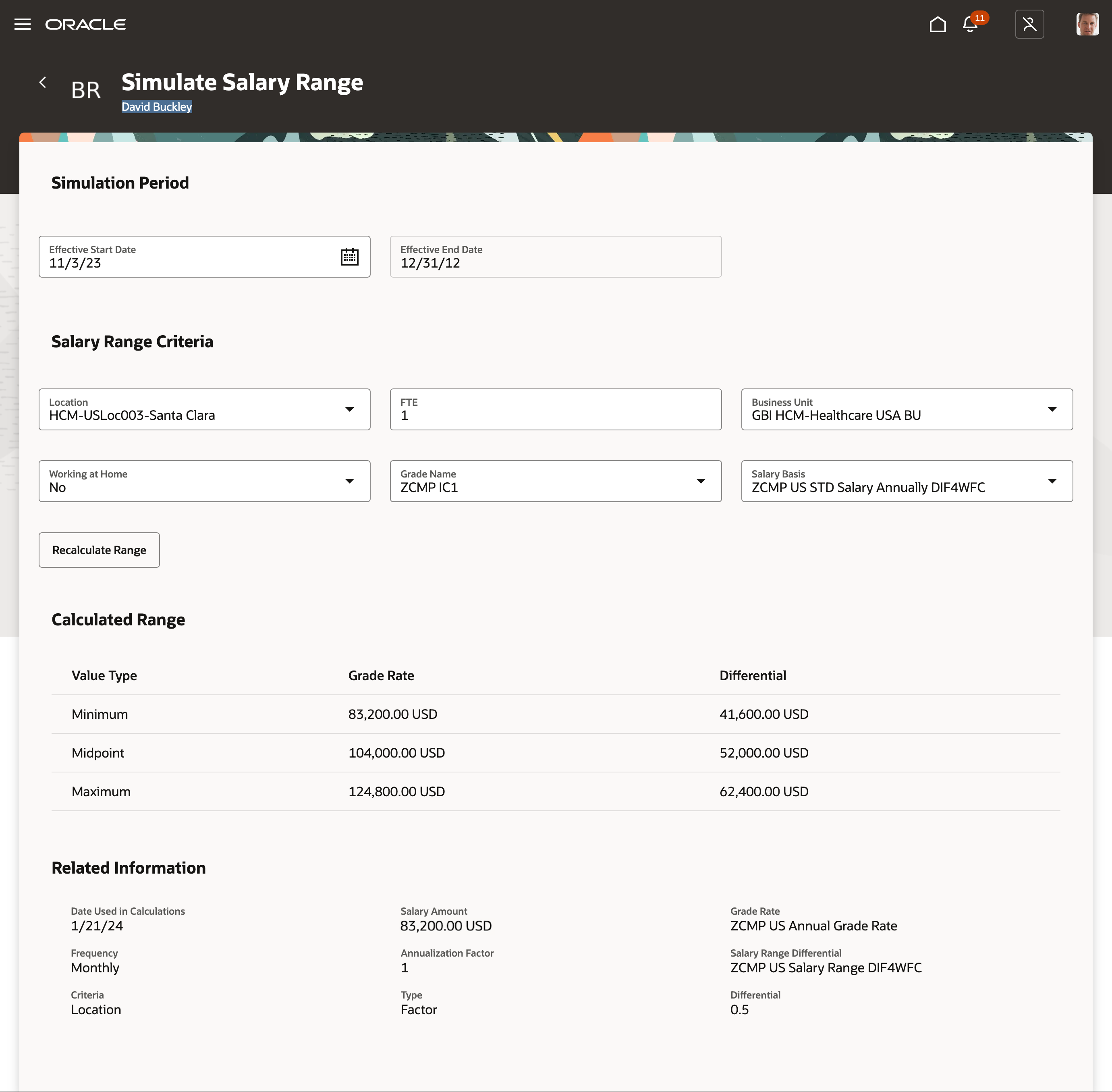Screen dimensions: 1112x1092
Task: Click the David Buckley name link
Action: (157, 107)
